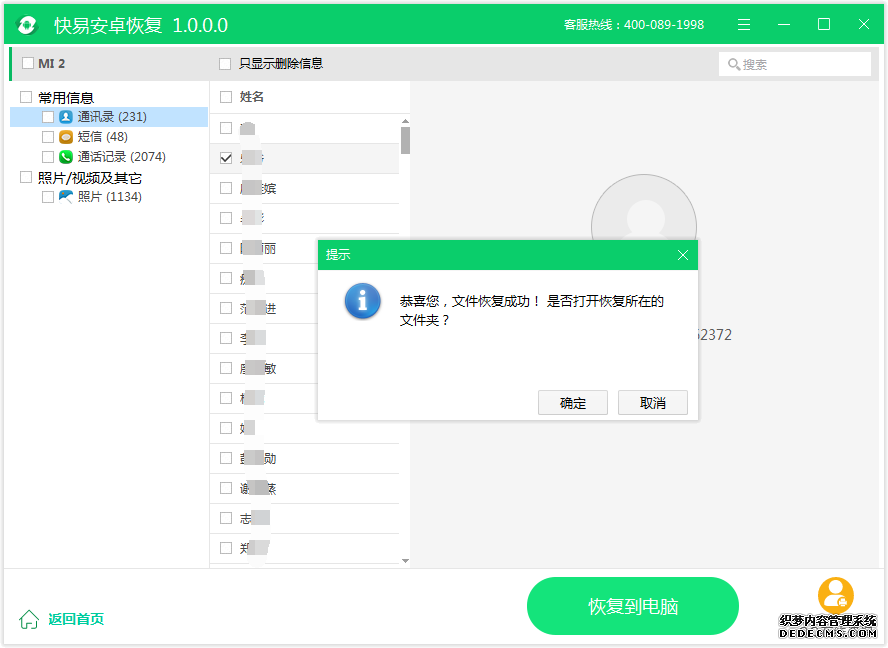Click 取消 button in the dialog
This screenshot has width=888, height=648.
pos(652,403)
